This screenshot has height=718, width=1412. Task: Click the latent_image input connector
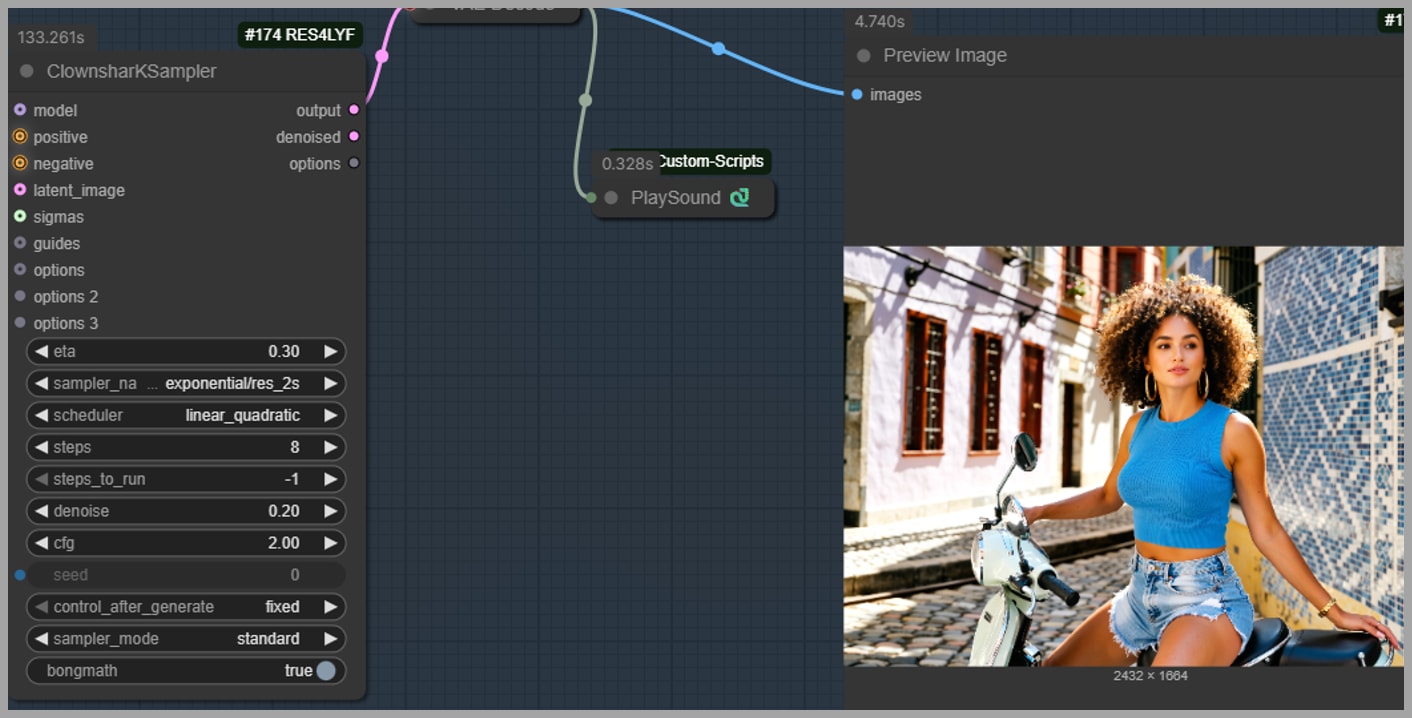(x=20, y=190)
